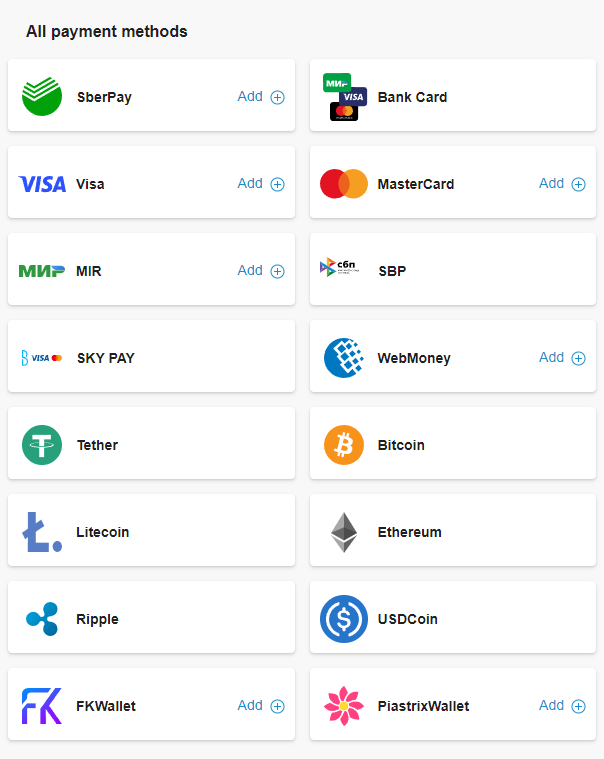The image size is (604, 759).
Task: Click Add beside FKWallet
Action: pos(261,706)
